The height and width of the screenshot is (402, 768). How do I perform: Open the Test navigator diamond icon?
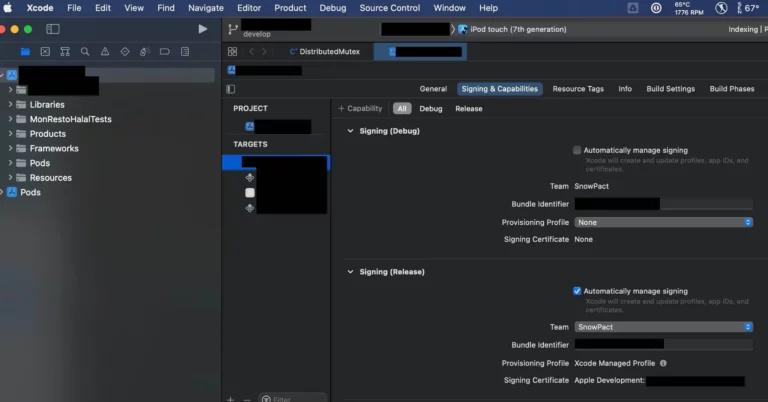(x=125, y=51)
